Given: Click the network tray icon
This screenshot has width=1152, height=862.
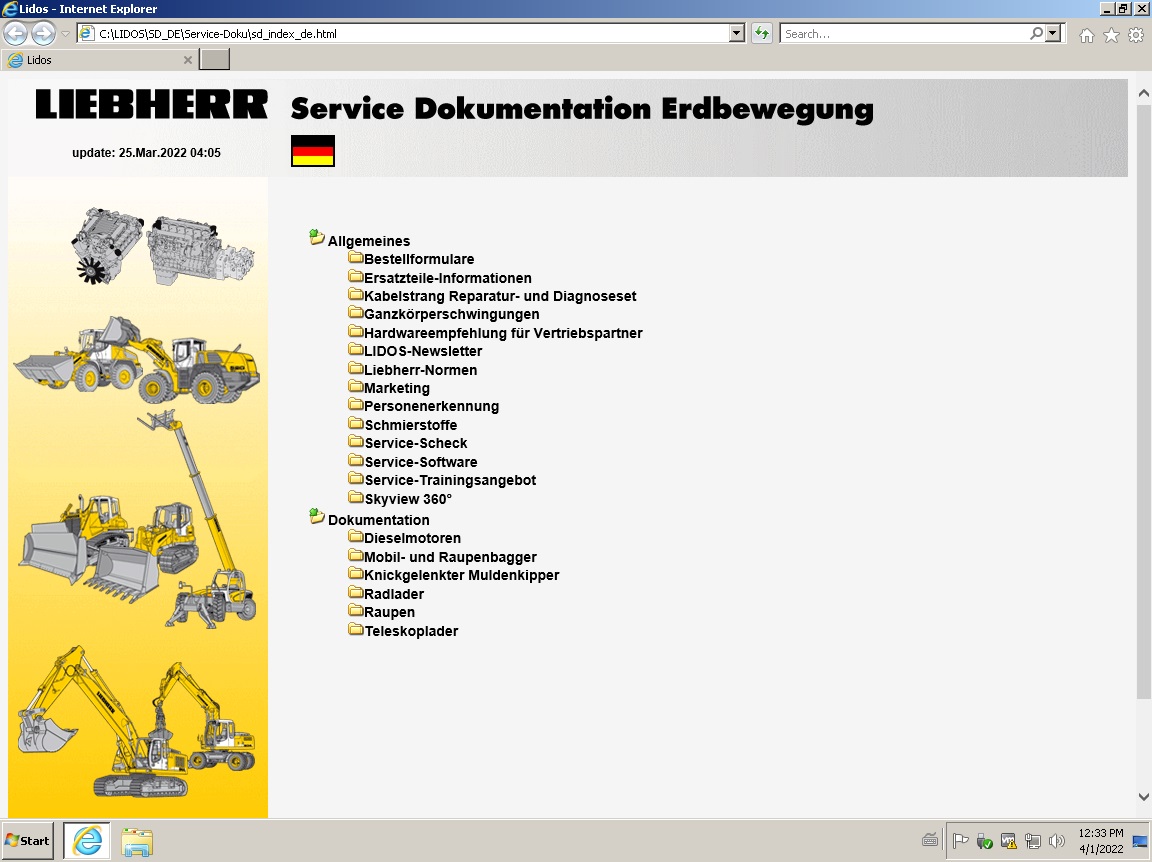Looking at the screenshot, I should pos(1033,841).
